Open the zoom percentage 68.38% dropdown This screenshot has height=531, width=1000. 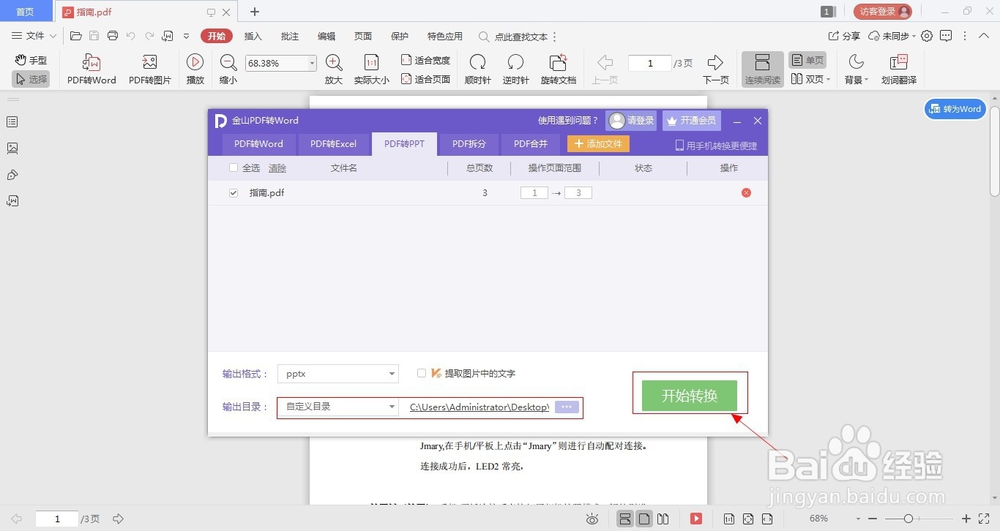point(312,63)
